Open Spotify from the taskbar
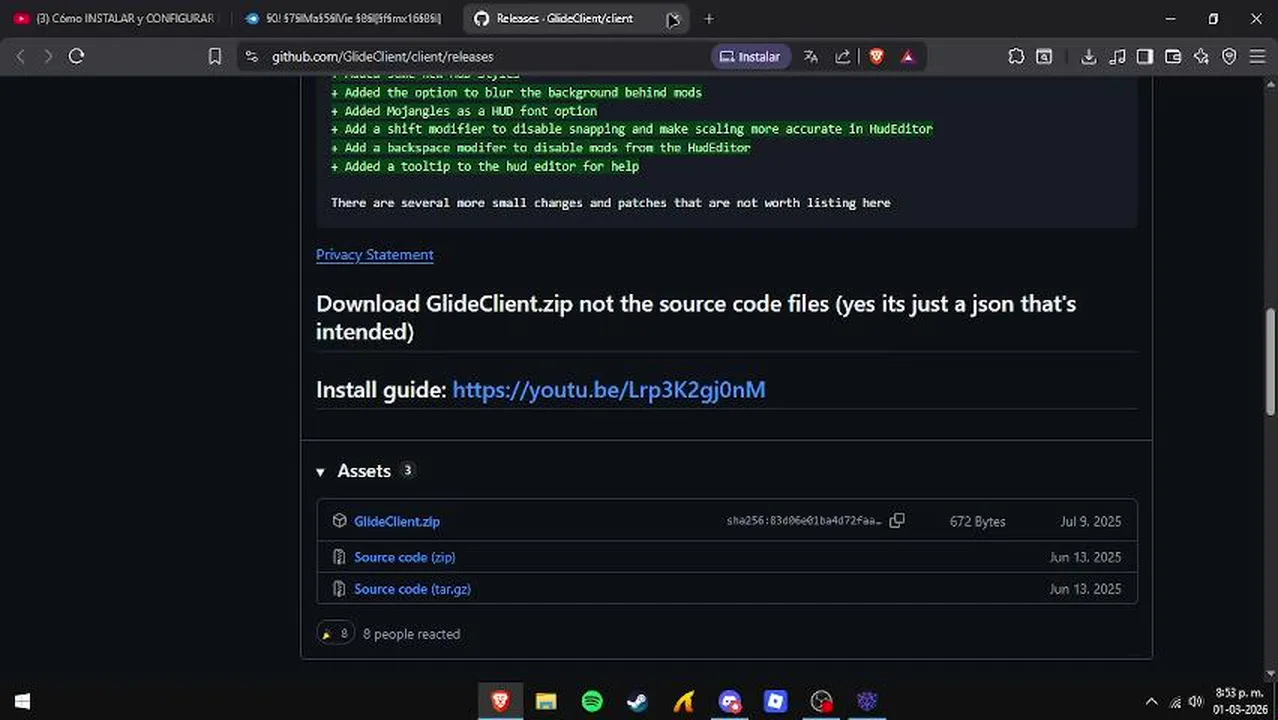 [592, 701]
